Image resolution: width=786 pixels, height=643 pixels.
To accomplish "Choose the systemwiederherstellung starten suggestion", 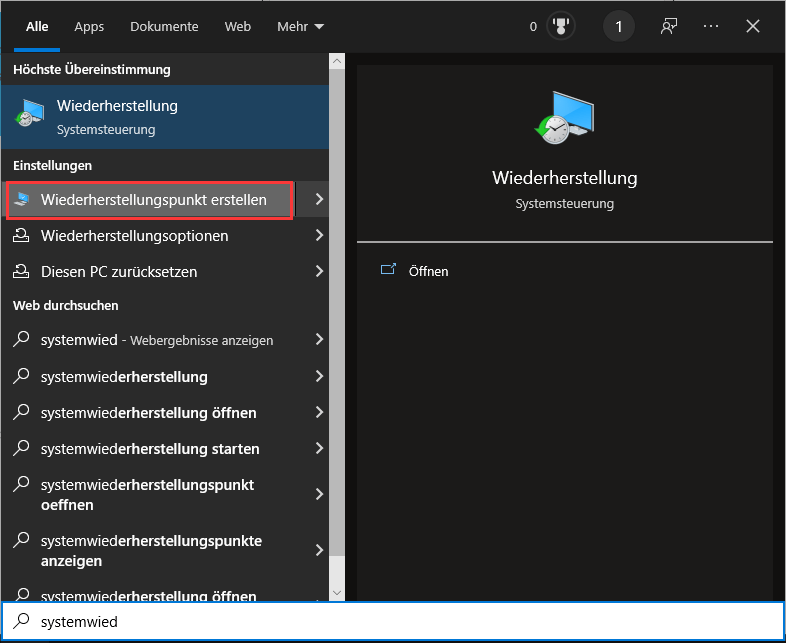I will [150, 449].
